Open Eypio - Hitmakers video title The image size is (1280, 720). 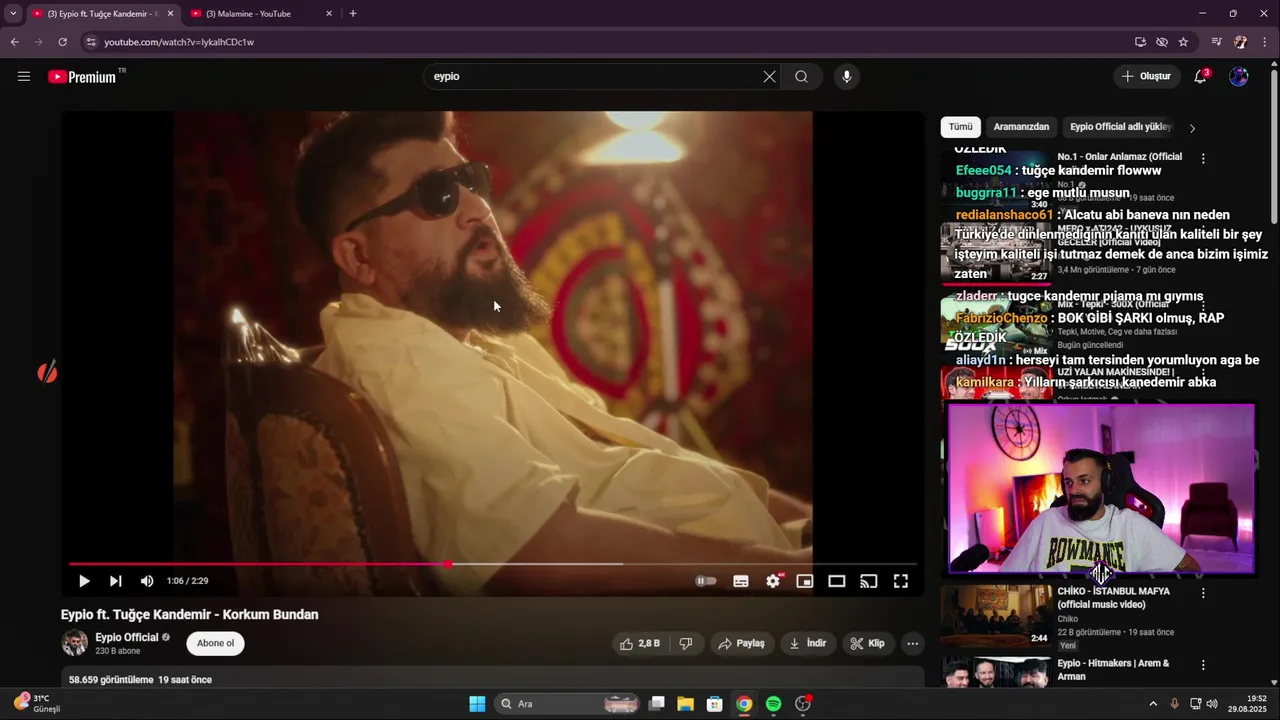click(x=1113, y=670)
